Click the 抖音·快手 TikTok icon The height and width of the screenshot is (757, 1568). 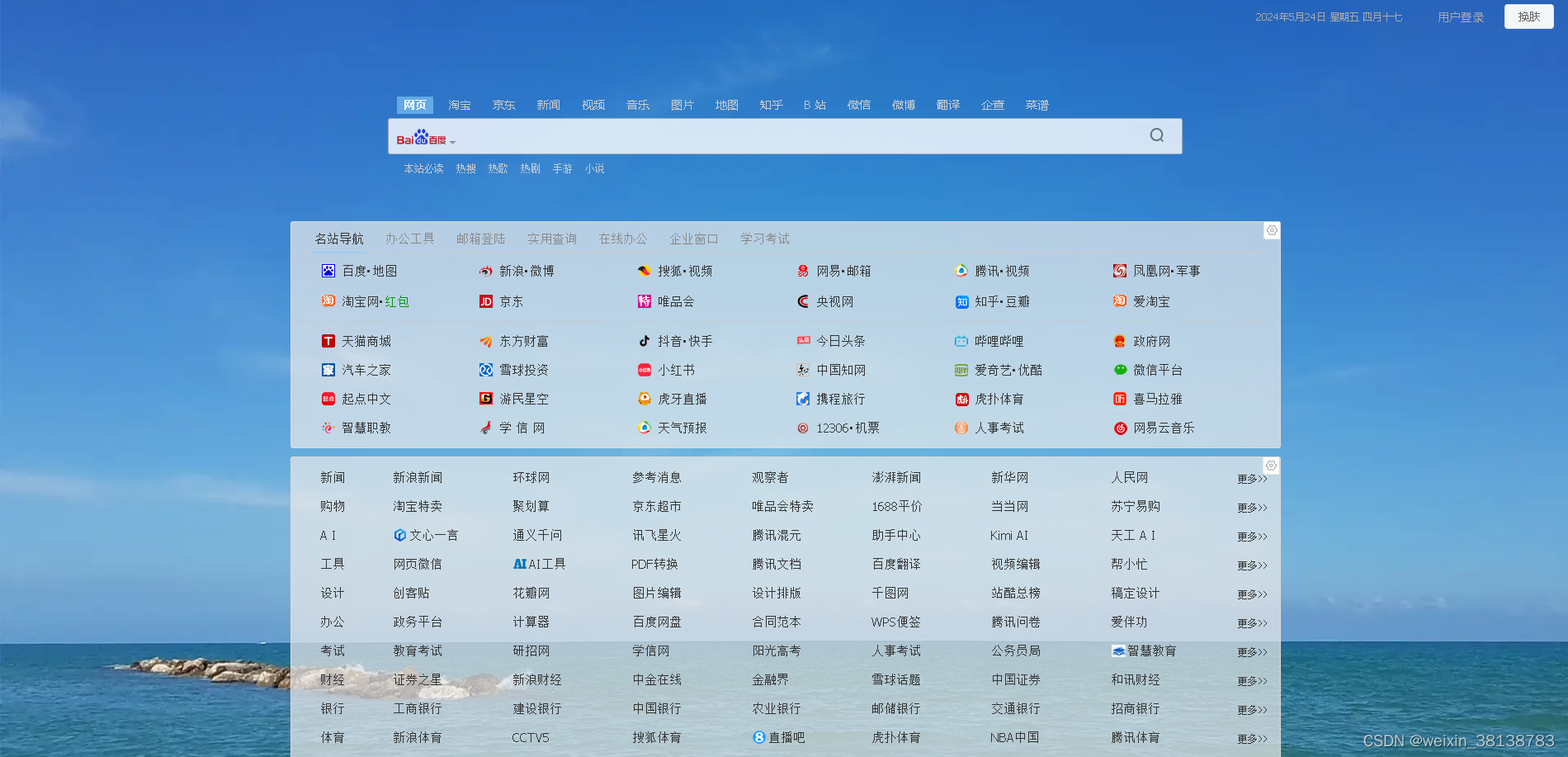[645, 341]
